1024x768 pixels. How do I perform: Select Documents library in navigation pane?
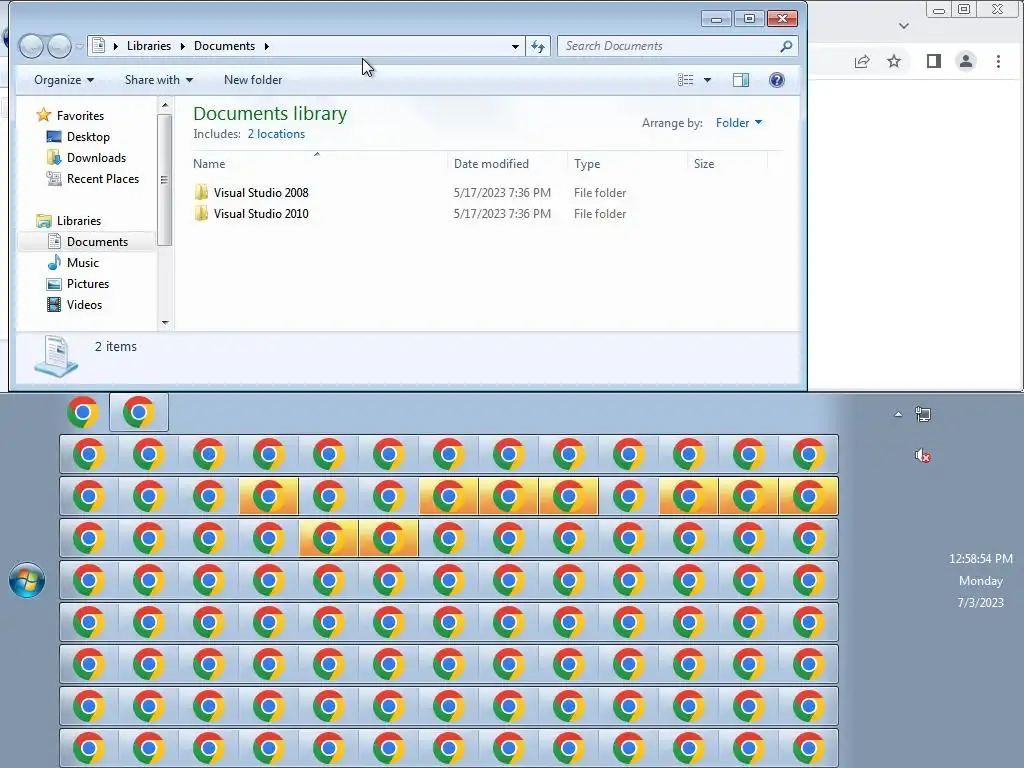click(97, 242)
